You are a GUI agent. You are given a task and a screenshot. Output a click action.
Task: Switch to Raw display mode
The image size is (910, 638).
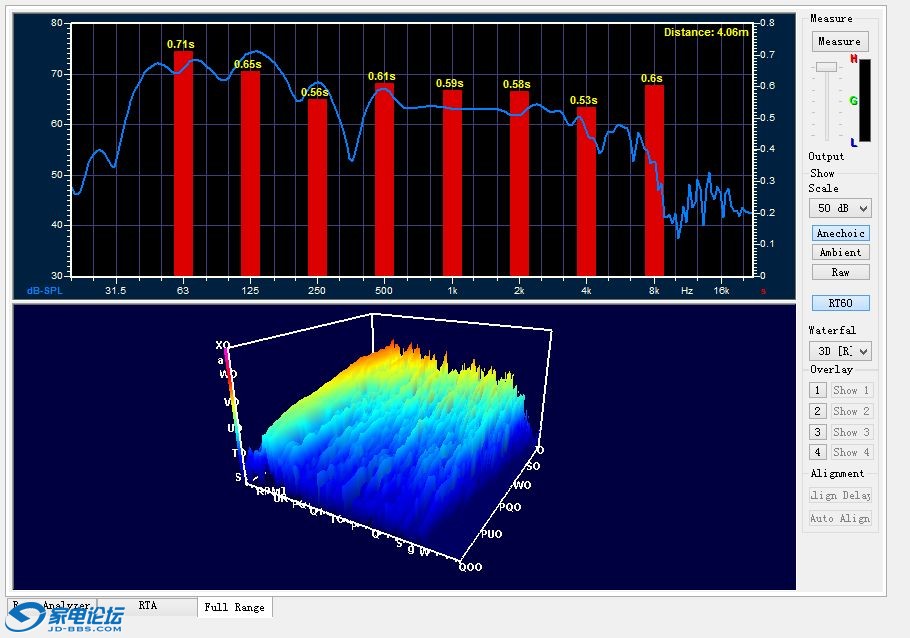(840, 272)
